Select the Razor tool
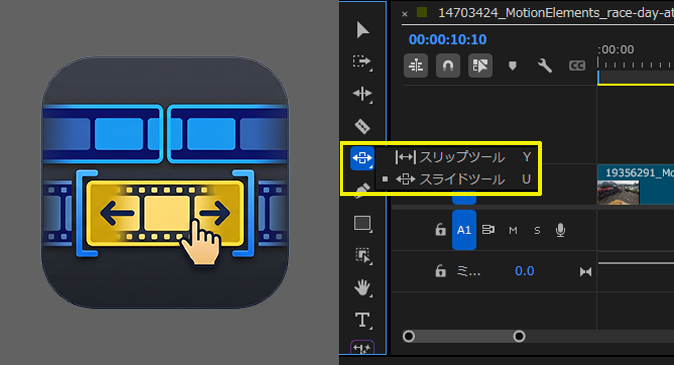 point(362,126)
